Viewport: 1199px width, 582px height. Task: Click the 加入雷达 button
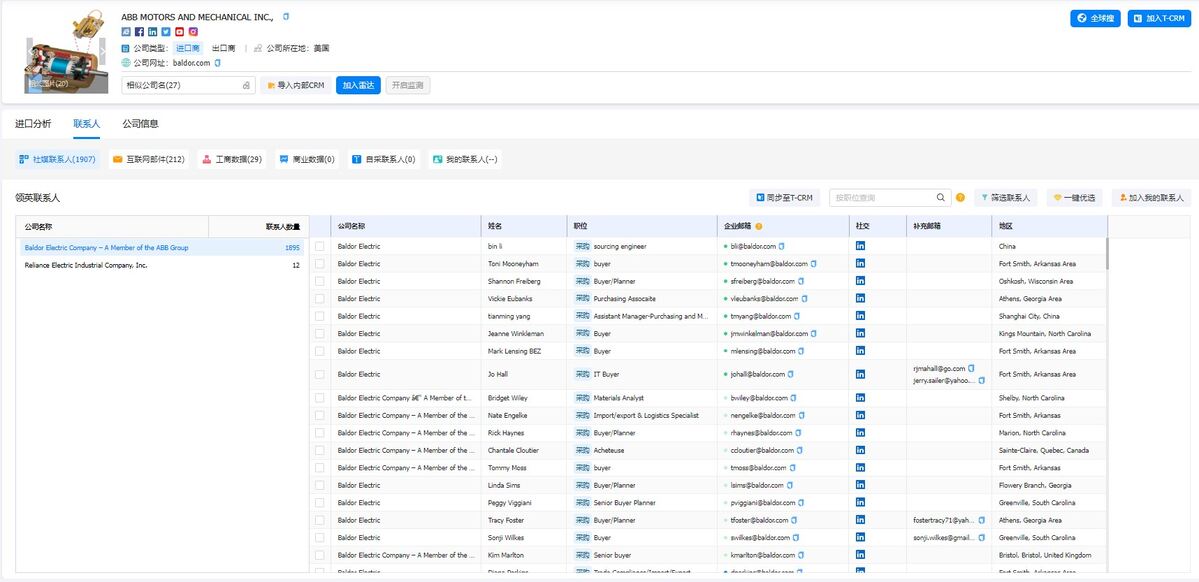click(x=358, y=86)
